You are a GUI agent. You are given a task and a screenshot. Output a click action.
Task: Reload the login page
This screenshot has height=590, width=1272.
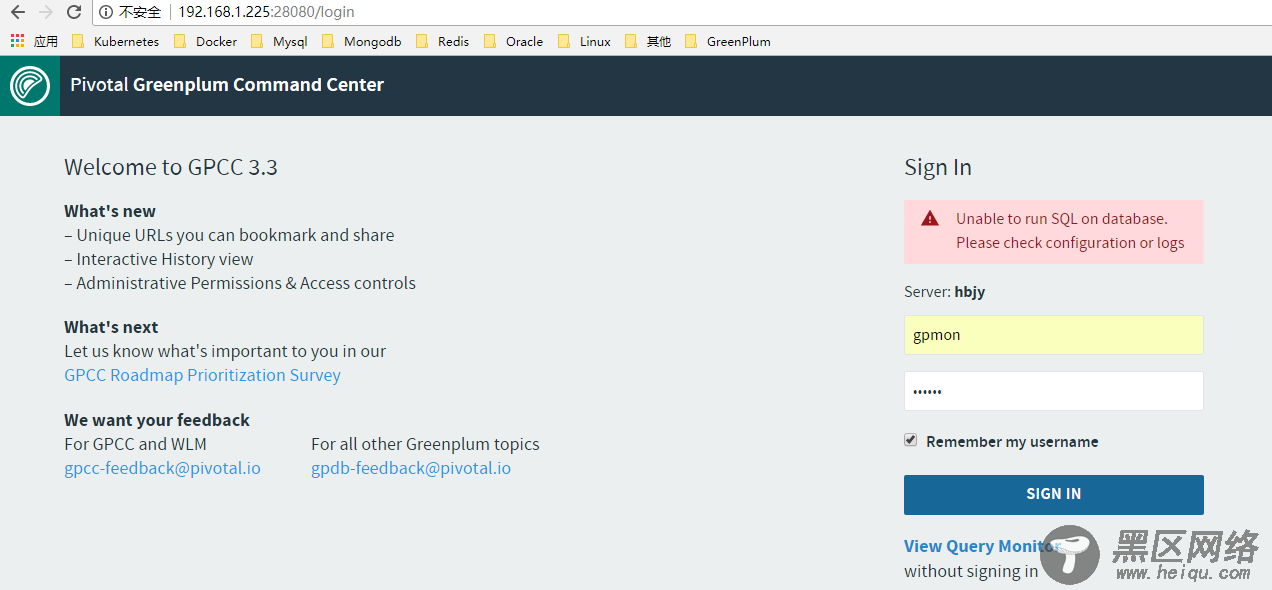click(74, 12)
